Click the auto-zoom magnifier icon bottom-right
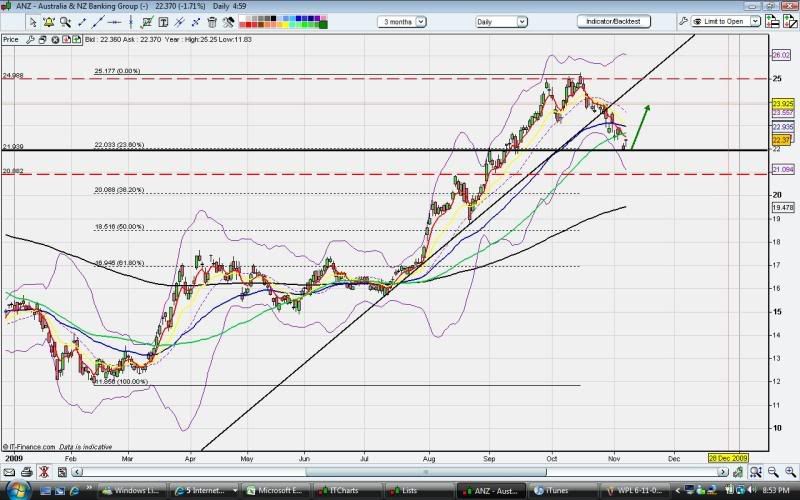Viewport: 800px width, 500px height. (x=756, y=472)
